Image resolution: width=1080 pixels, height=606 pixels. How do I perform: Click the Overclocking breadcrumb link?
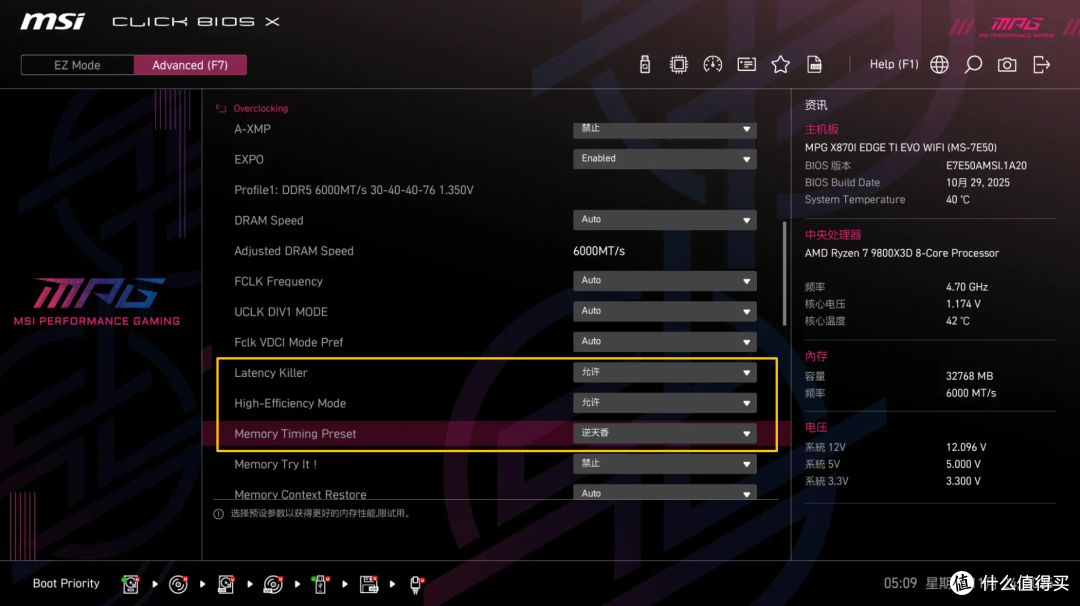260,108
